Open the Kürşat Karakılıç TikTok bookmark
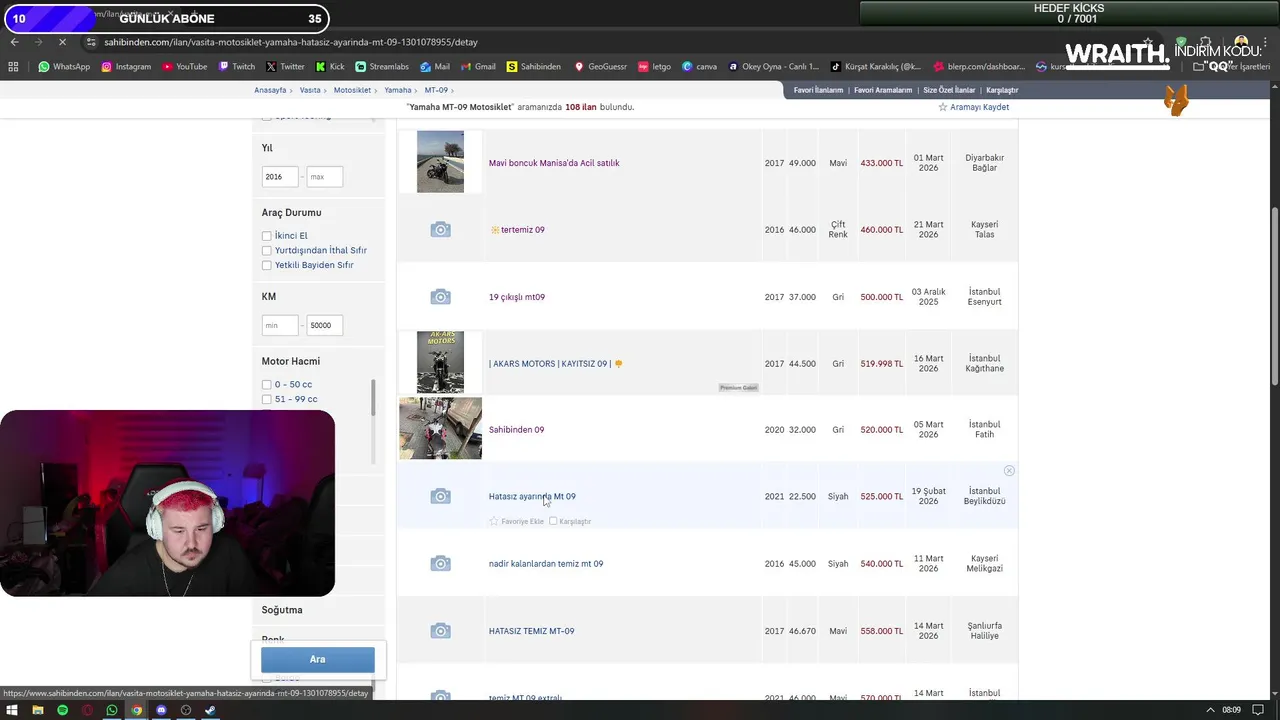The height and width of the screenshot is (720, 1280). (874, 67)
